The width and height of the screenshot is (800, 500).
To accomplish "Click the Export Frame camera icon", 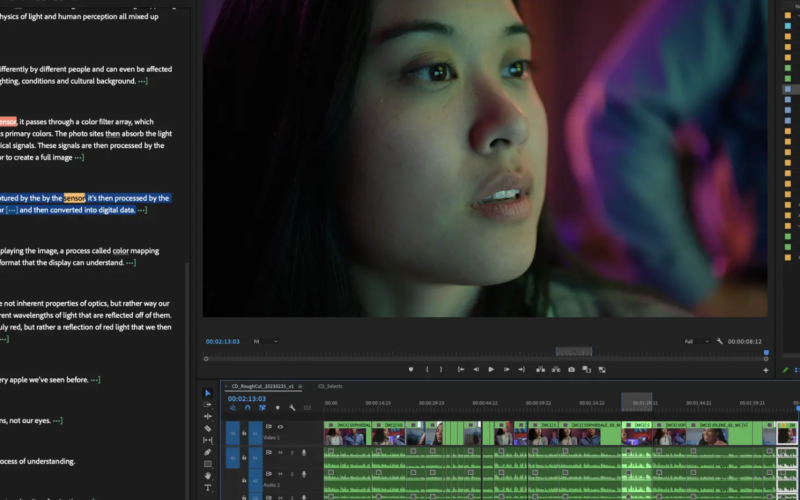I will 571,369.
